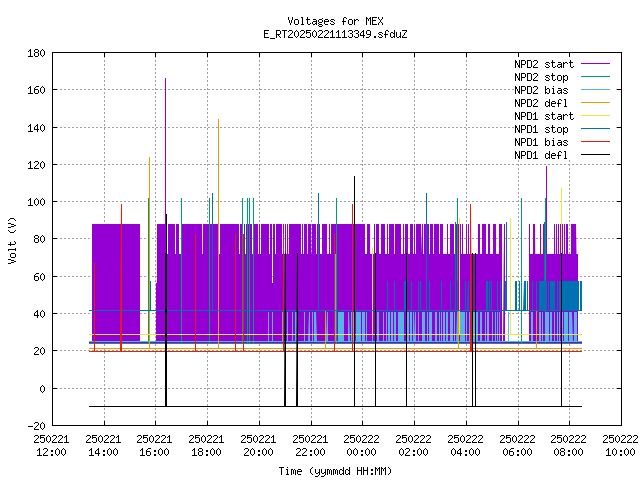Click the purple NPD2 start legend line
The width and height of the screenshot is (640, 480).
click(596, 64)
